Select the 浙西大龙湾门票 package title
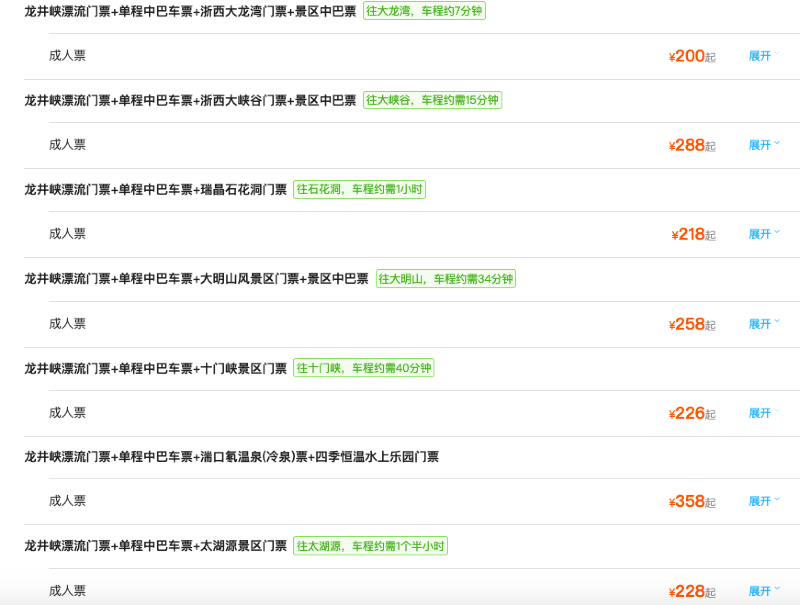 coord(190,11)
